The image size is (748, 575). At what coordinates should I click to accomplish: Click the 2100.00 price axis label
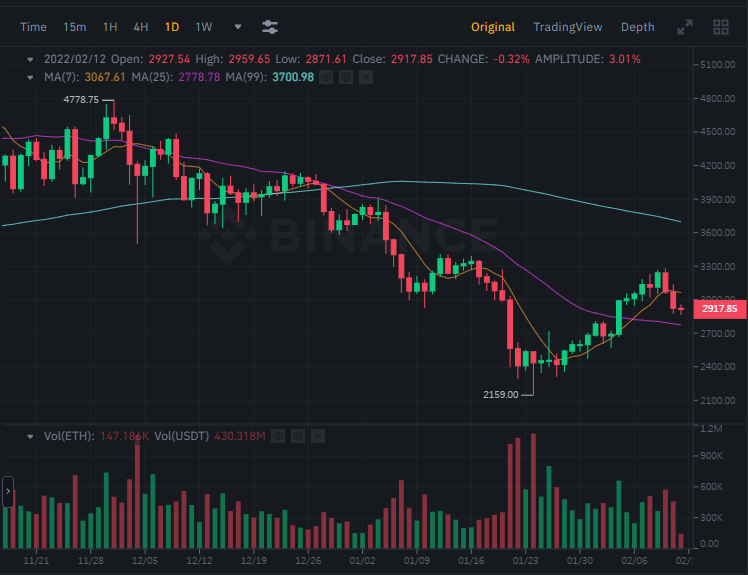(x=717, y=401)
